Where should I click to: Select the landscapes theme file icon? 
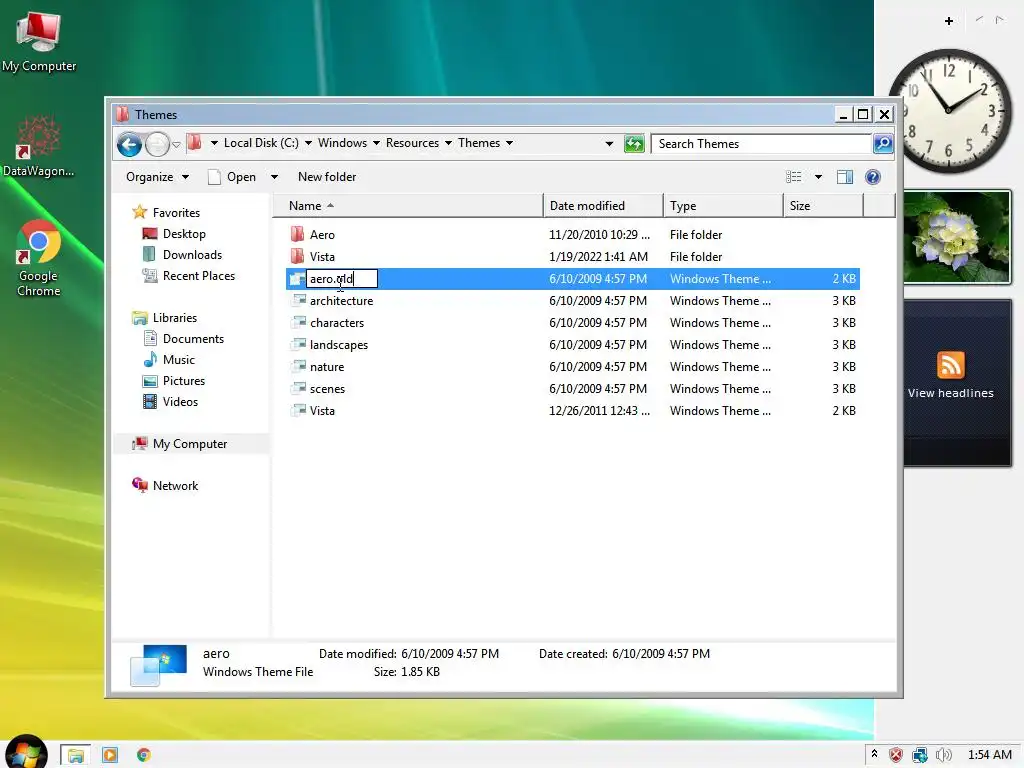[x=298, y=344]
